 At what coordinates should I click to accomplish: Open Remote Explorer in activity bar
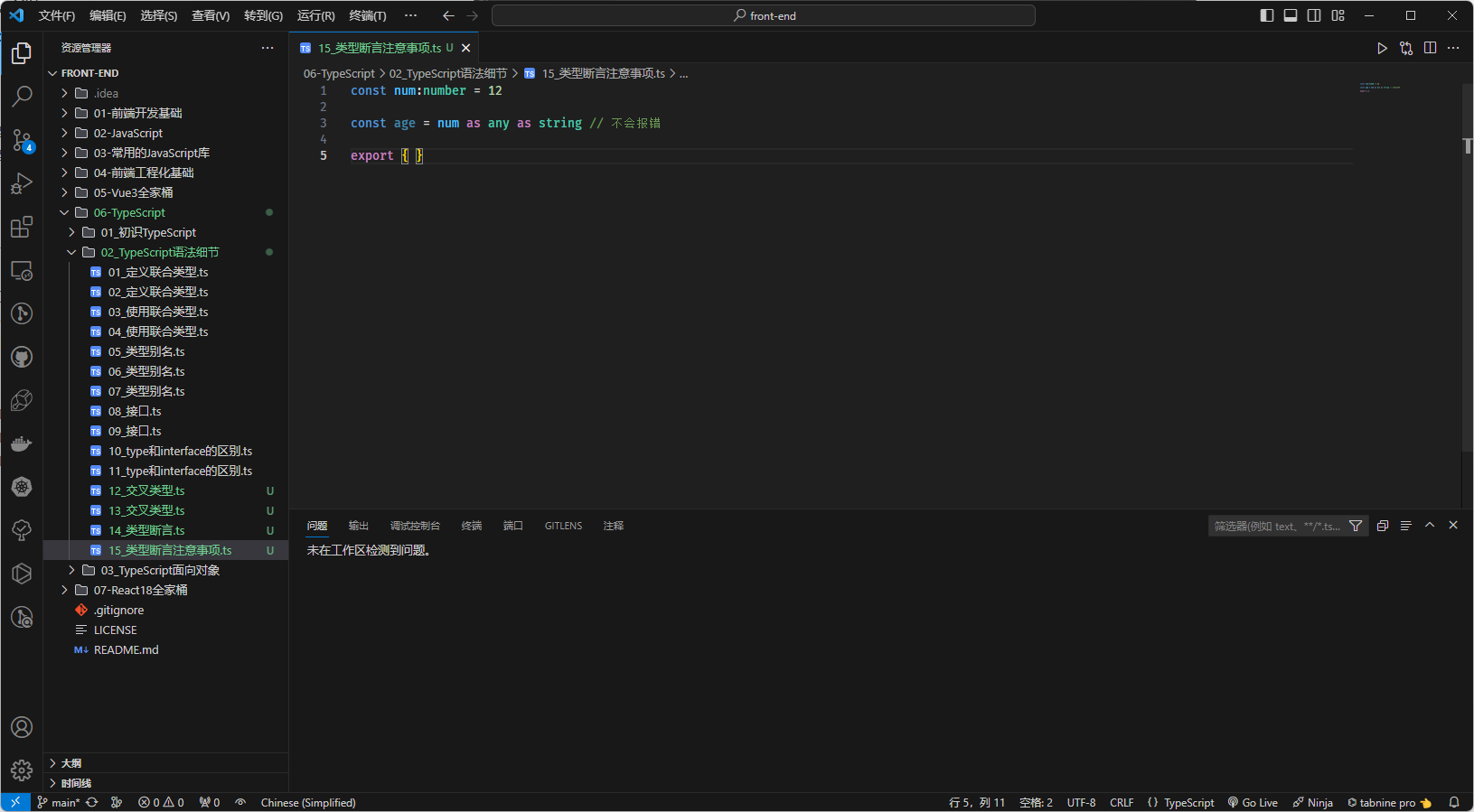tap(22, 270)
